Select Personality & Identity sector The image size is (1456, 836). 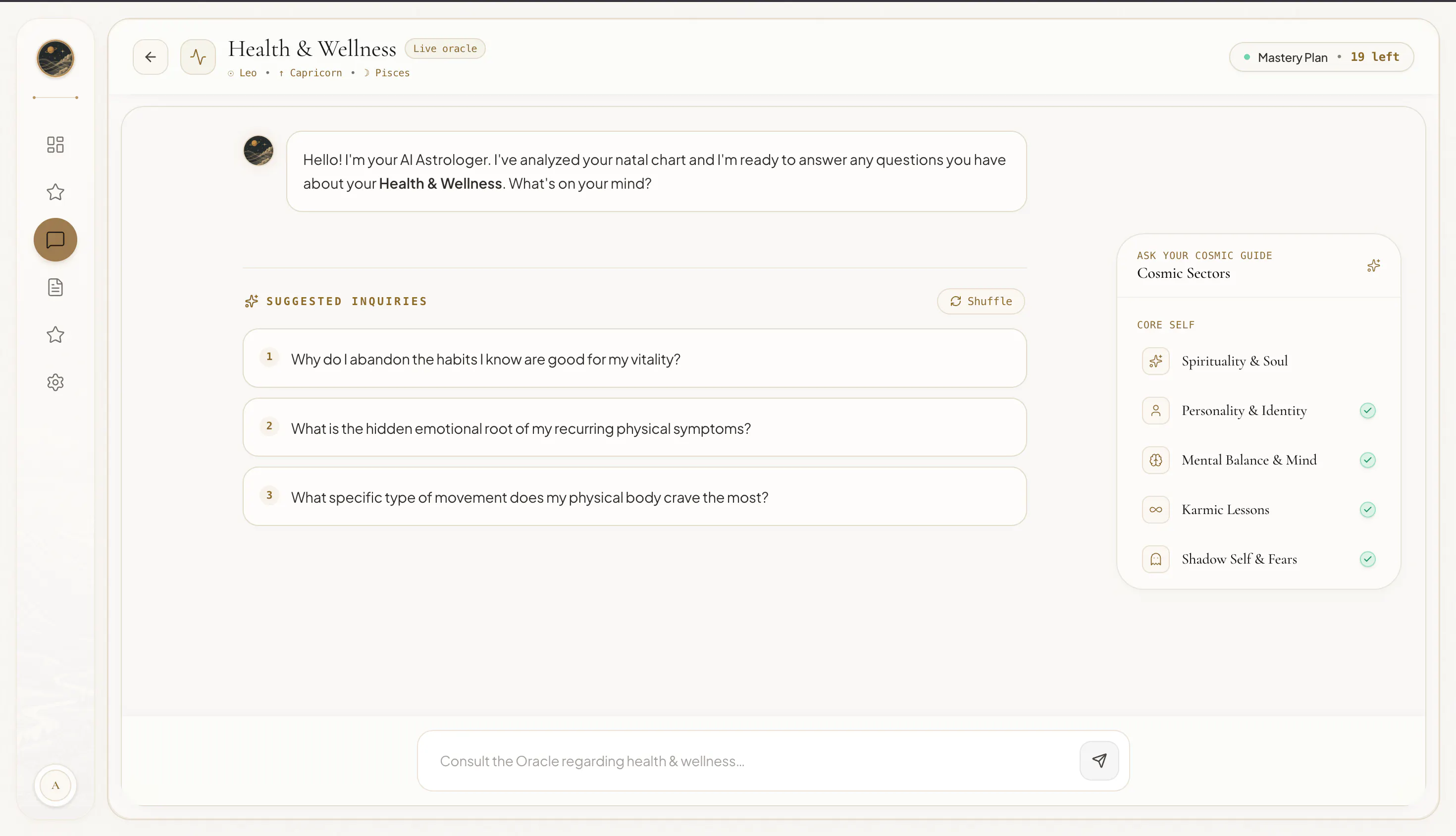coord(1258,411)
